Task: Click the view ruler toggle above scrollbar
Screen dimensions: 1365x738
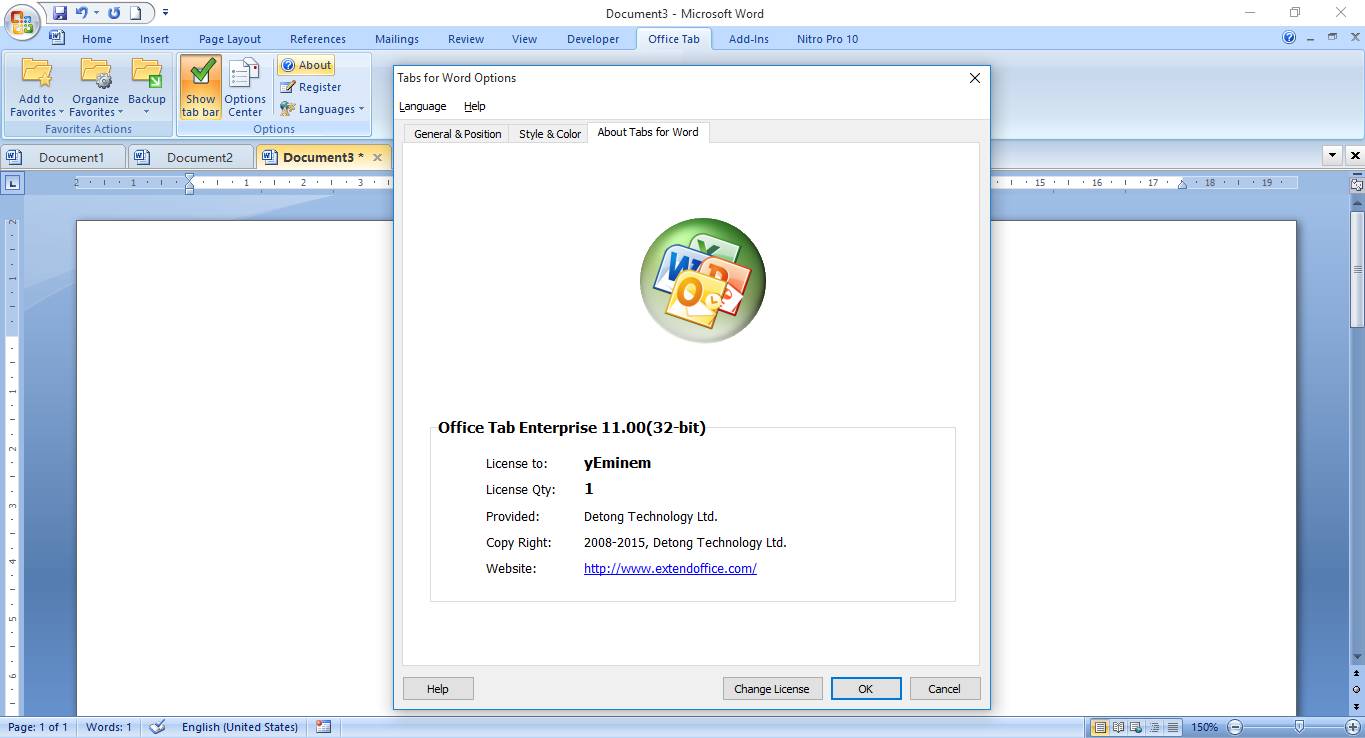Action: pyautogui.click(x=1357, y=184)
